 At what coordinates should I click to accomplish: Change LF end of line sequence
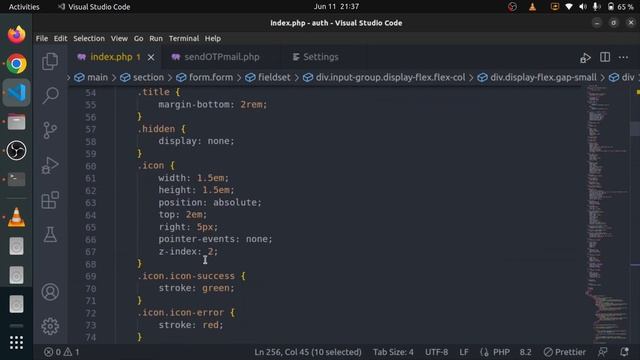click(464, 352)
